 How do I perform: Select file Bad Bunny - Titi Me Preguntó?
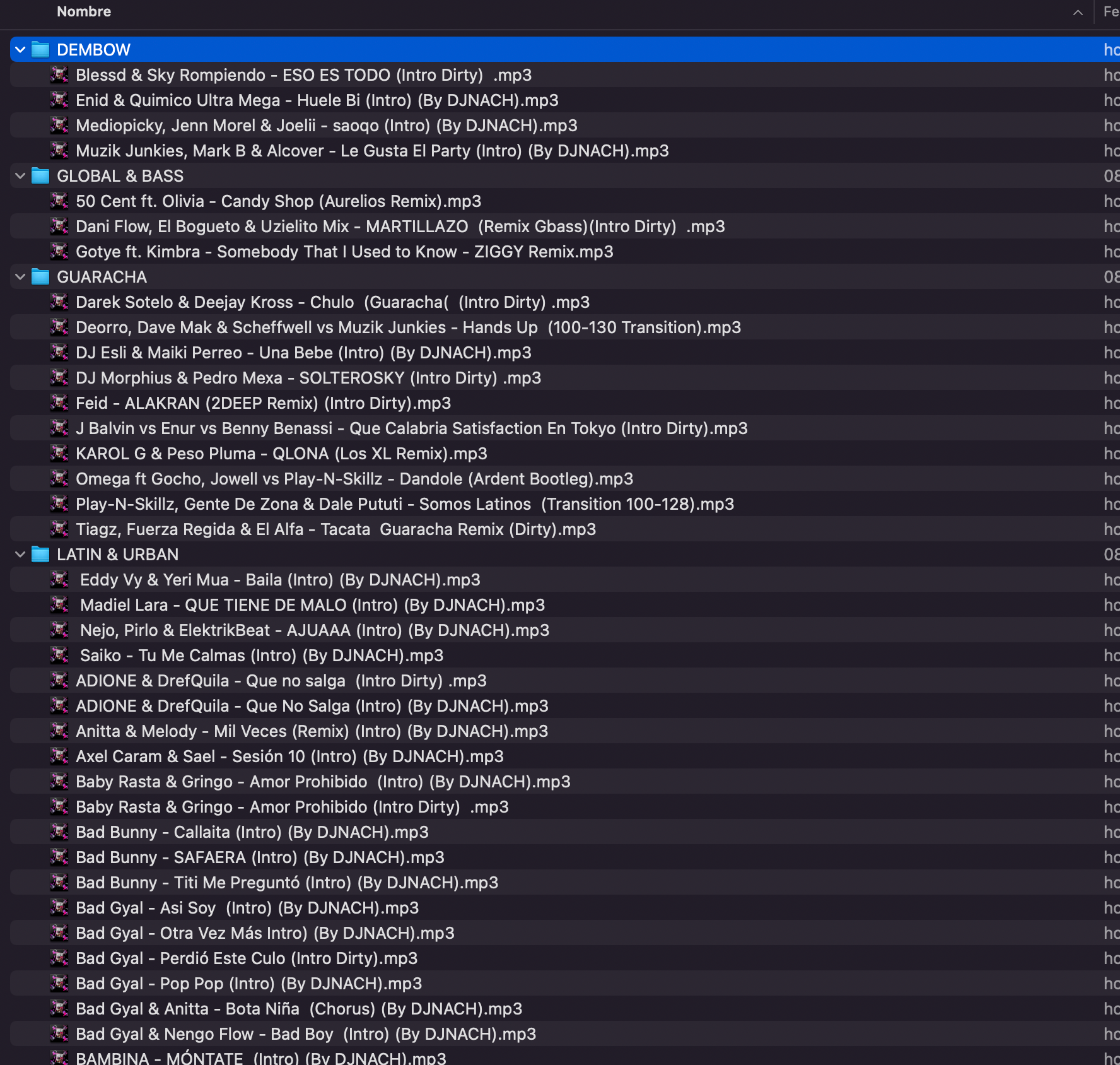pos(287,883)
